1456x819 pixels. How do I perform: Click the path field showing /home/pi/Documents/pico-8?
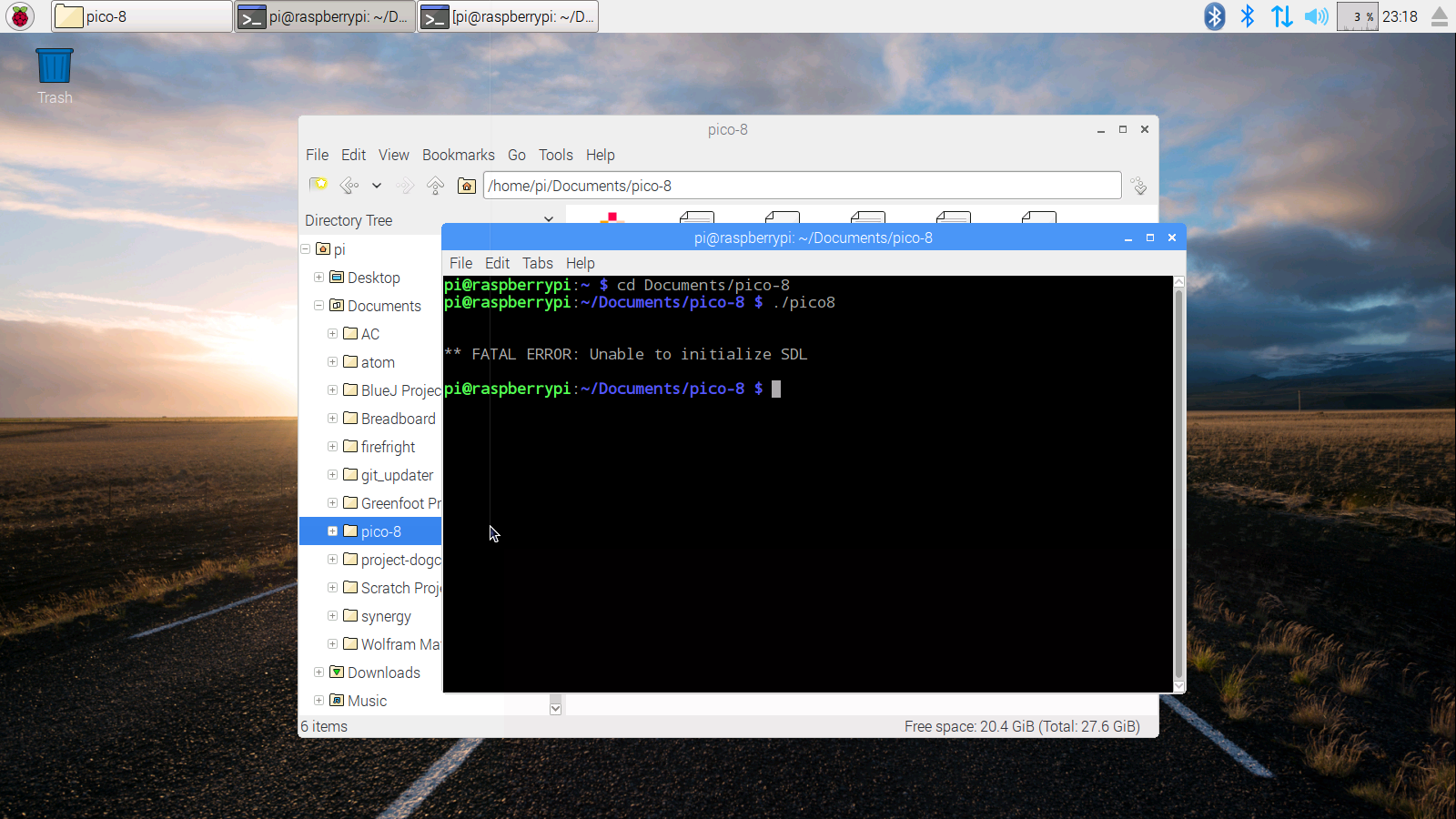click(x=802, y=186)
